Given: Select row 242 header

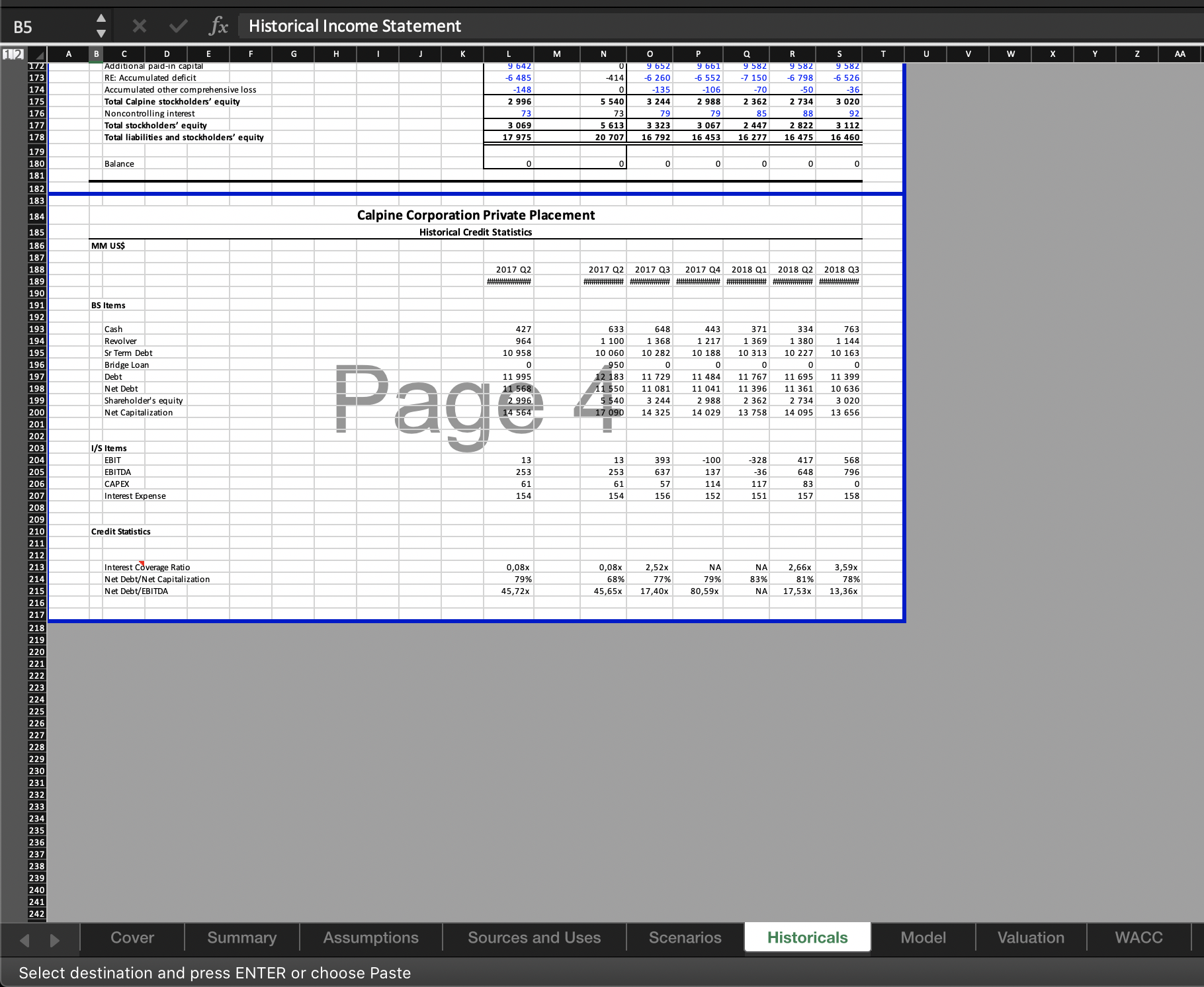Looking at the screenshot, I should (x=36, y=914).
